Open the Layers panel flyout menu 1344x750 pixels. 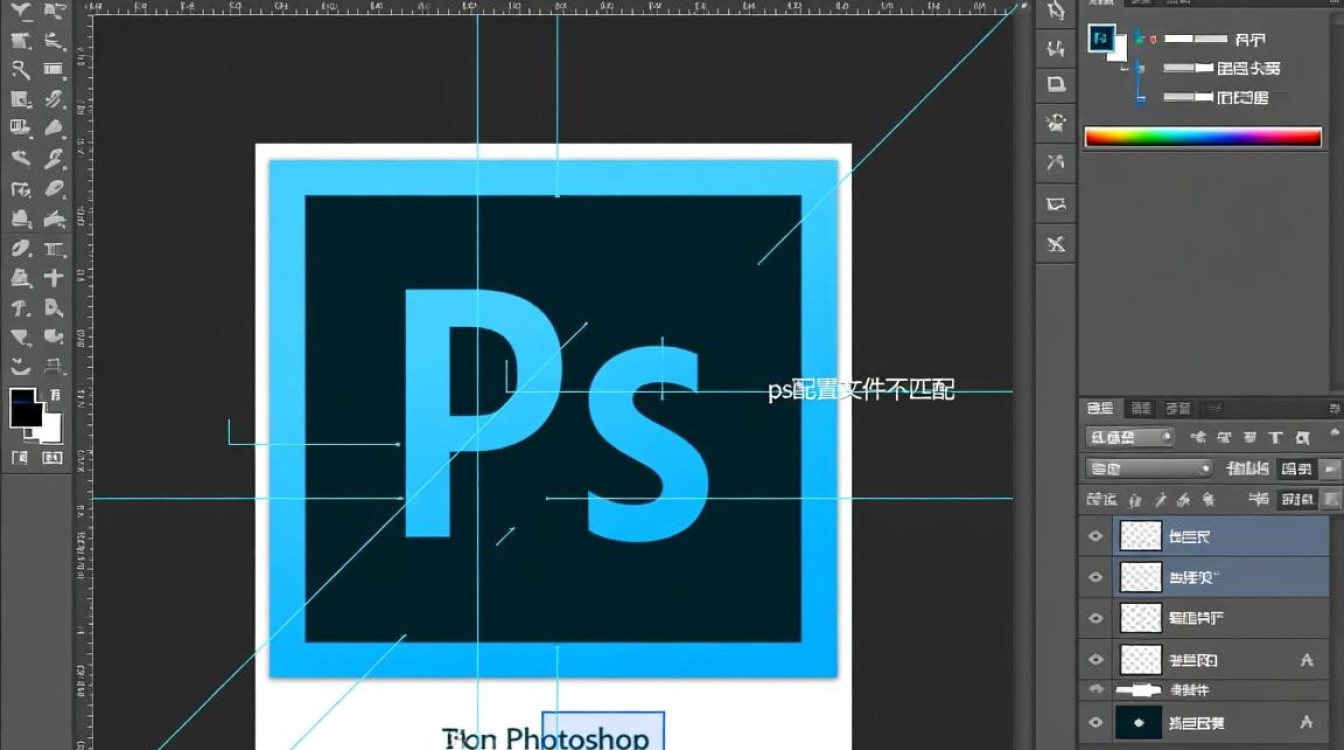coord(1332,406)
